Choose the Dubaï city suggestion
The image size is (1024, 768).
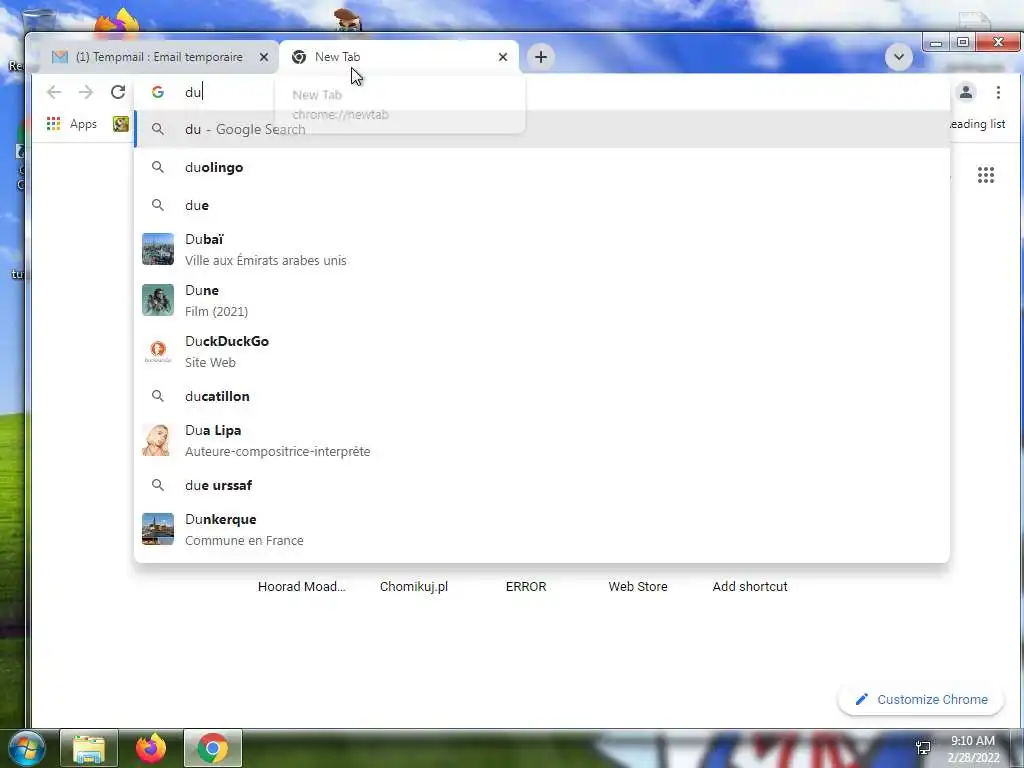coord(542,249)
